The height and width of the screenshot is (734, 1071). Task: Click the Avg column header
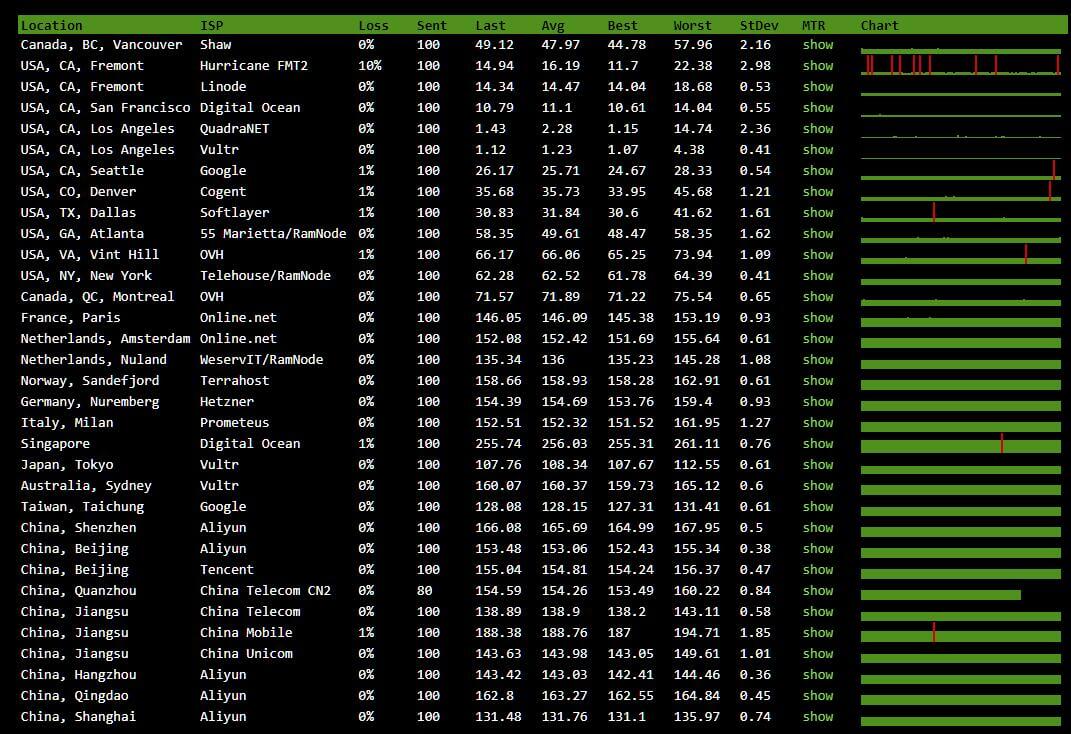coord(553,25)
